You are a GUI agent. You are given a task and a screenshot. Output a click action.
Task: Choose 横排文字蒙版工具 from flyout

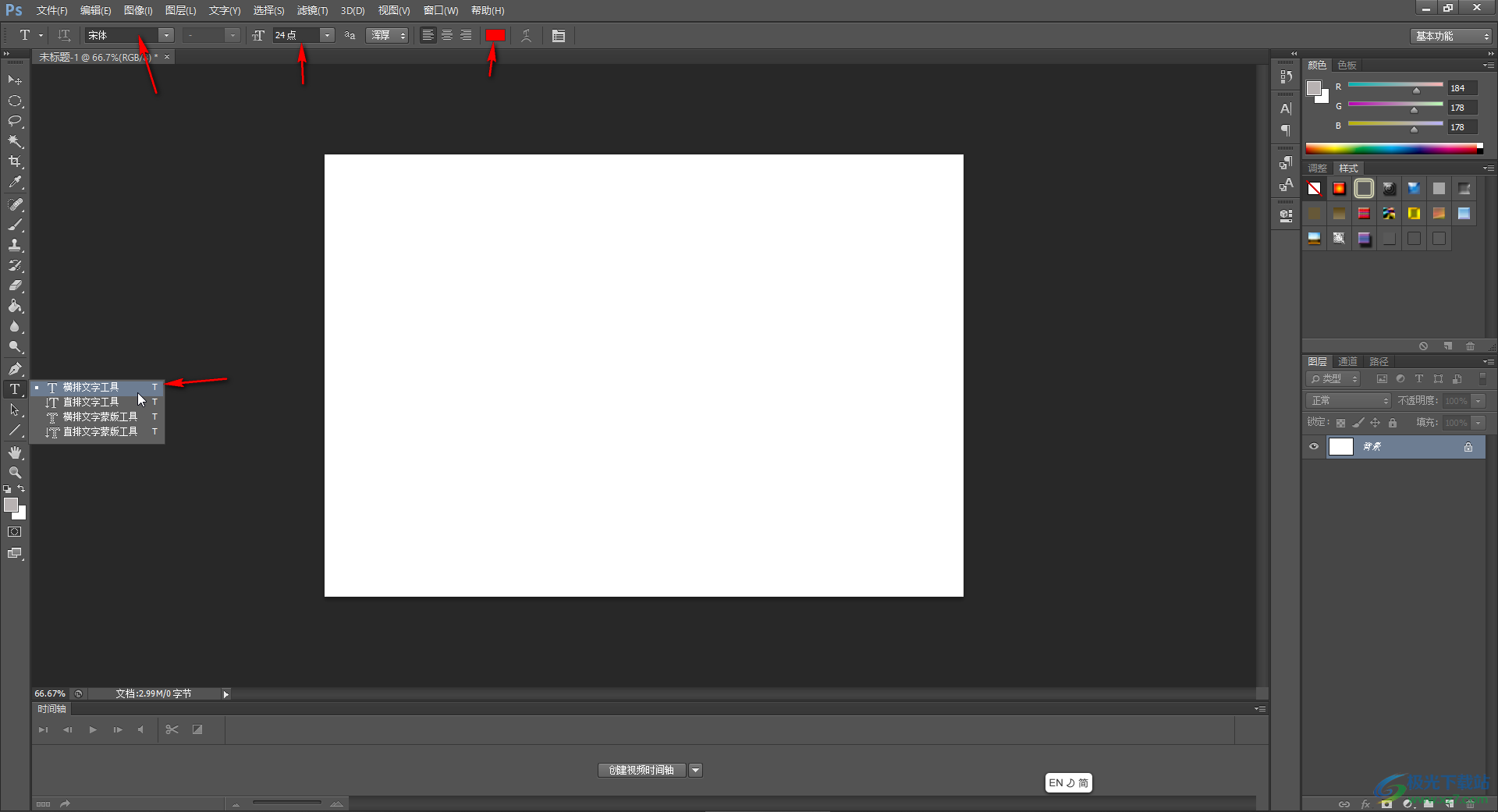coord(98,417)
